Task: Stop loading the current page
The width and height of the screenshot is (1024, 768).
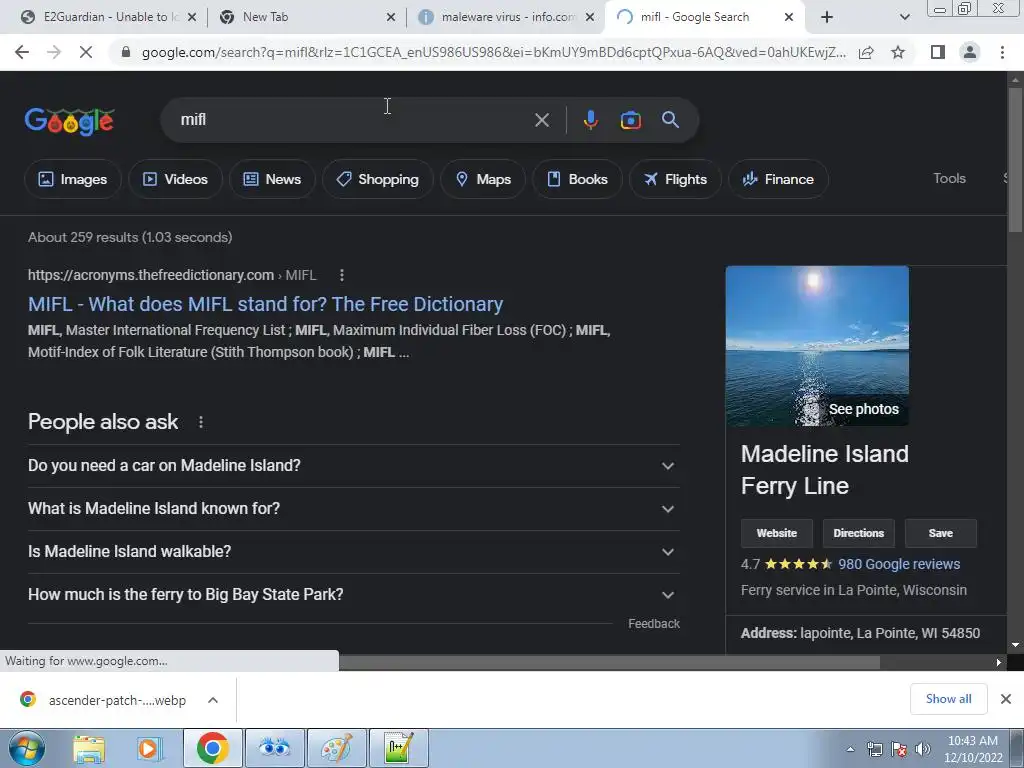Action: [86, 52]
